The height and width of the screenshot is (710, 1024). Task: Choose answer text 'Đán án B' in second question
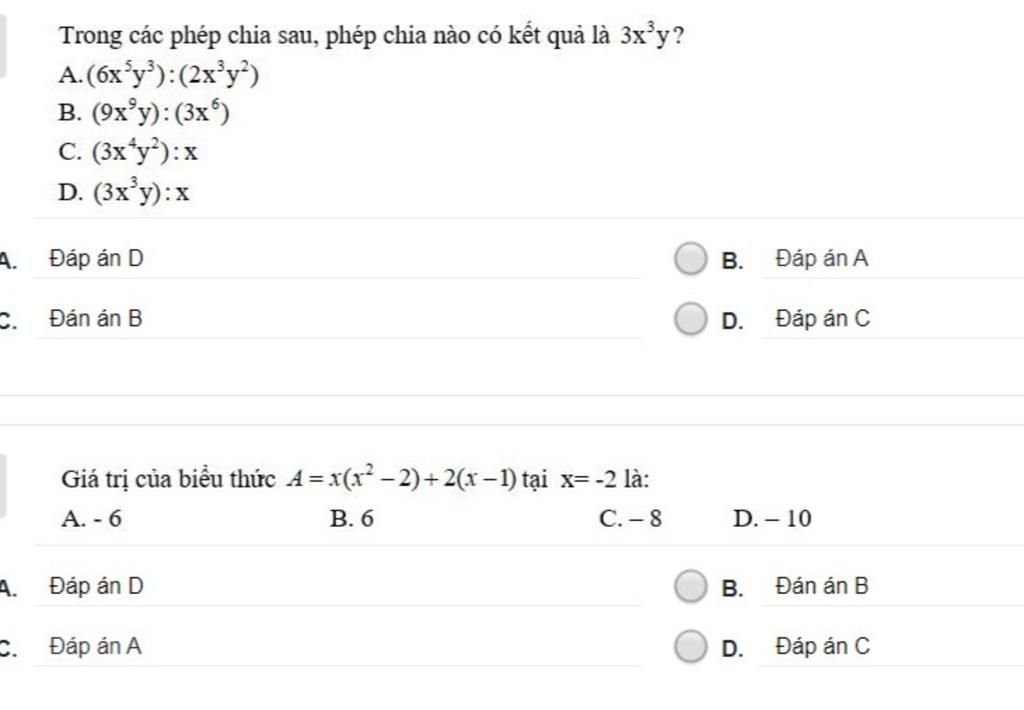click(x=822, y=586)
